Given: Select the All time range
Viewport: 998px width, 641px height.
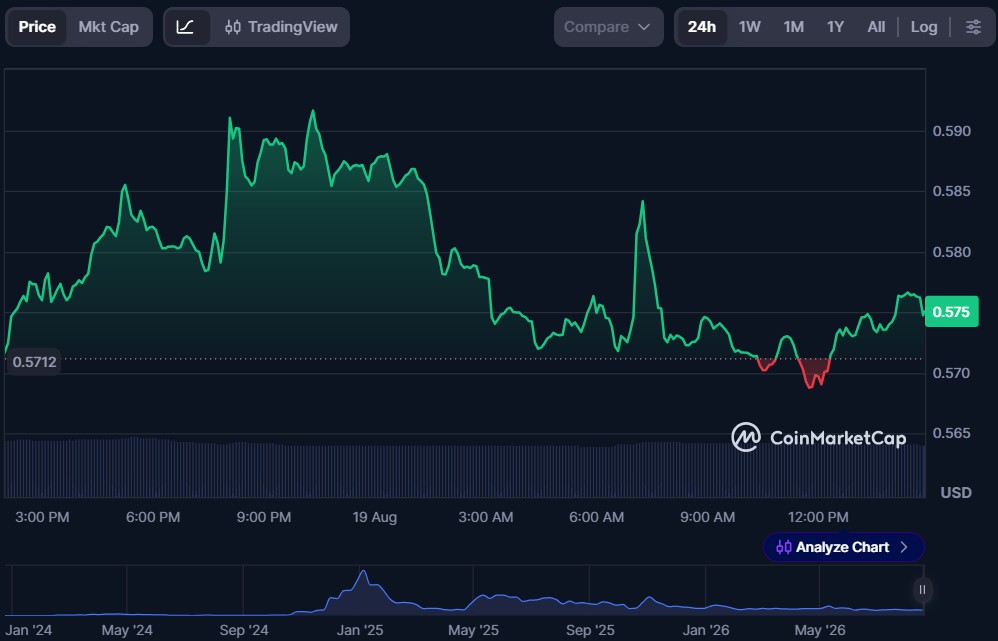Looking at the screenshot, I should coord(876,27).
